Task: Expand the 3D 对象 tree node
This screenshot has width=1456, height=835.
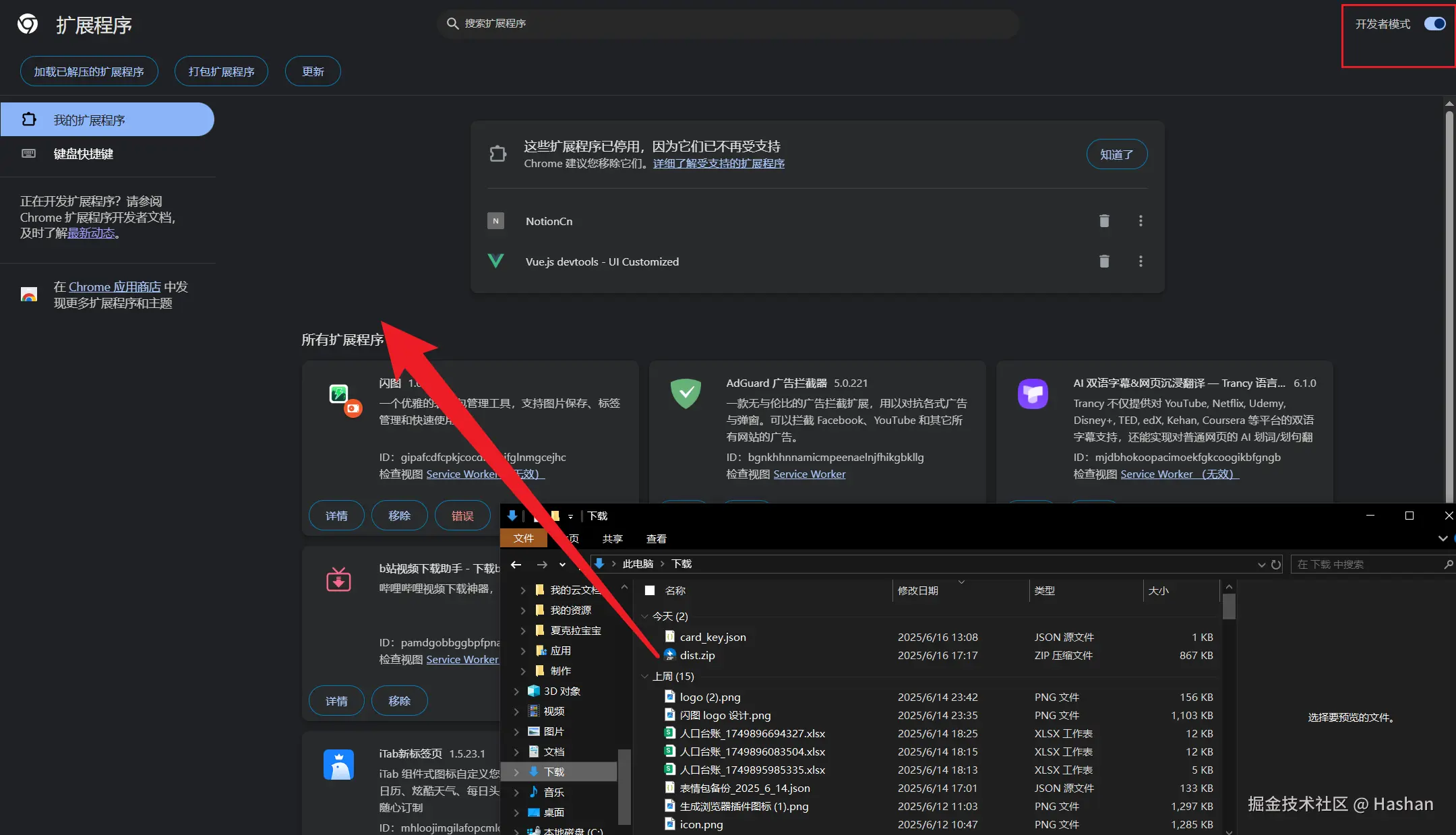Action: click(x=516, y=691)
